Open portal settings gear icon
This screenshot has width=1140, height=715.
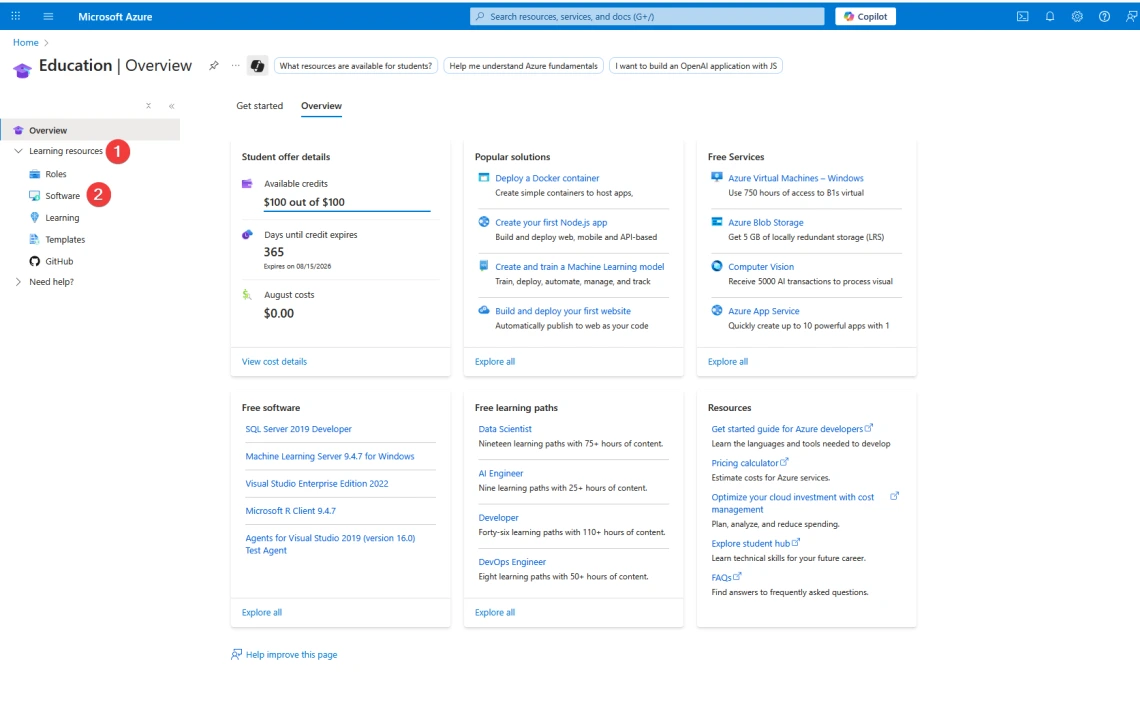(1077, 16)
